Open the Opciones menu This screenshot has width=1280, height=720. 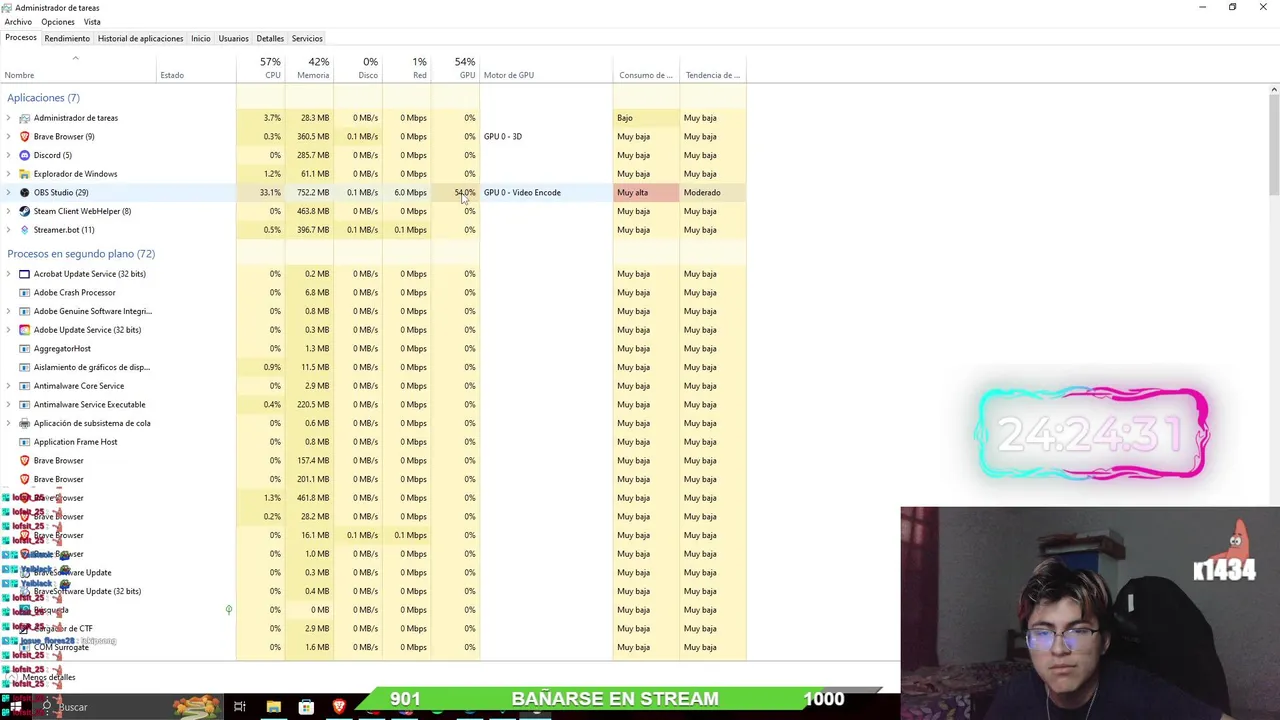coord(58,22)
